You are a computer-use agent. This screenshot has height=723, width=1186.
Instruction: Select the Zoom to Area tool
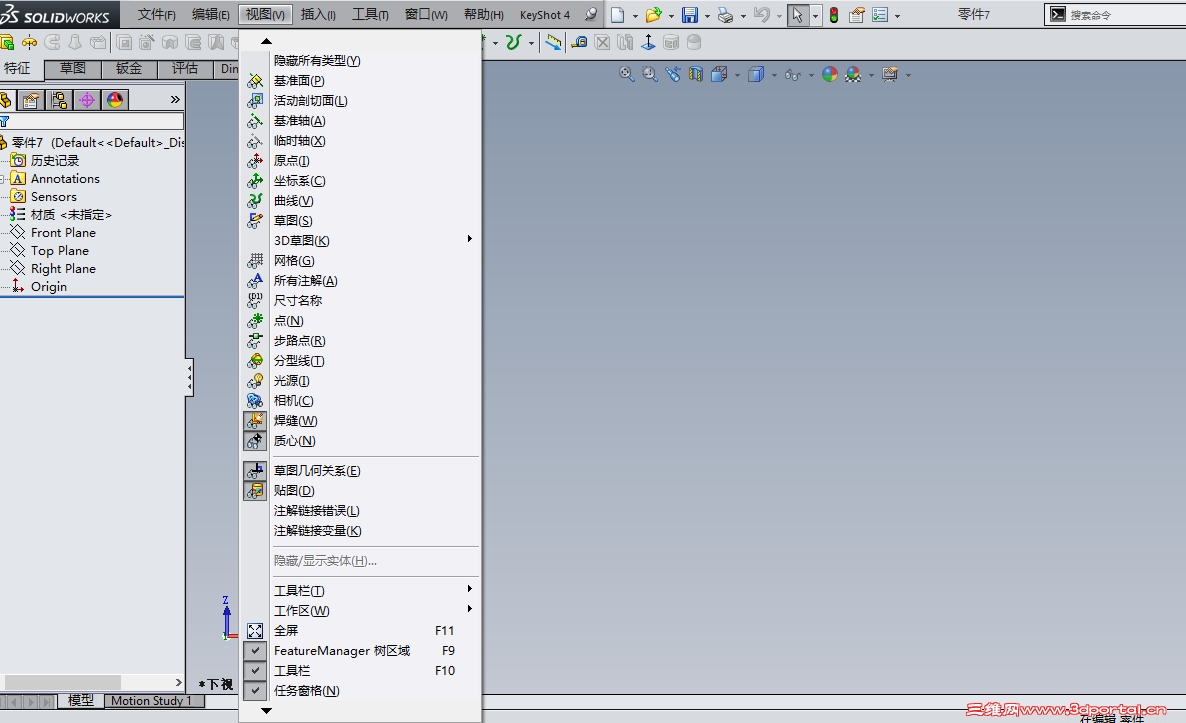pyautogui.click(x=649, y=74)
